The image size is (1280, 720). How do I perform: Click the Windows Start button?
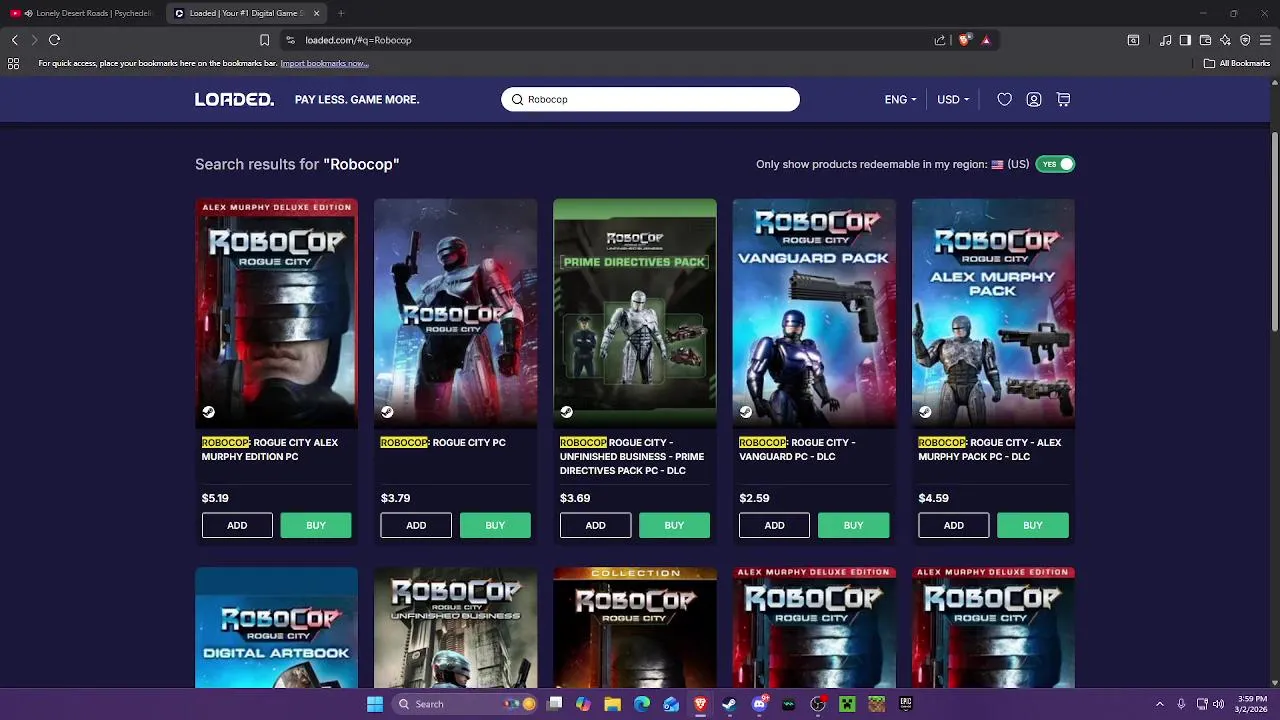pyautogui.click(x=375, y=704)
